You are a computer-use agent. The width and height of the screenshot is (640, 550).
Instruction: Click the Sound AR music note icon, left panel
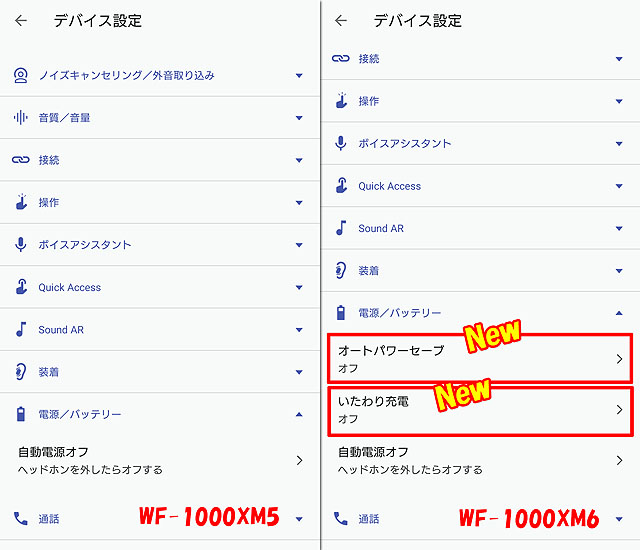(21, 329)
